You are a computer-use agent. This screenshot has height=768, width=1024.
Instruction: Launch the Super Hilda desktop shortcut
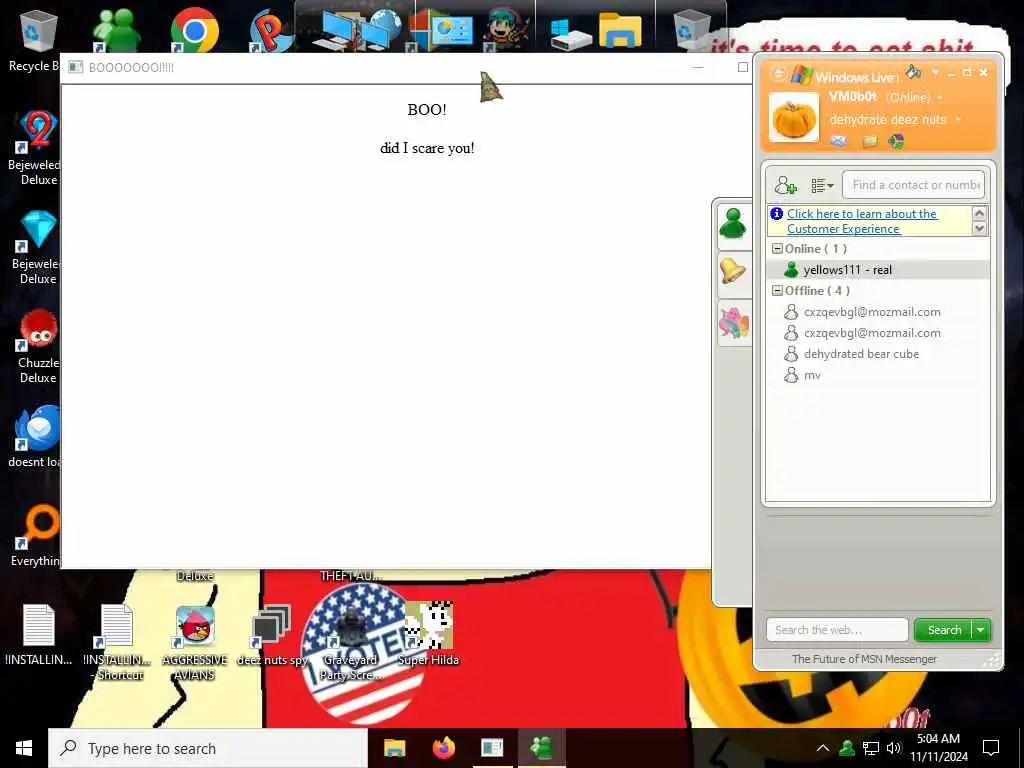click(428, 633)
